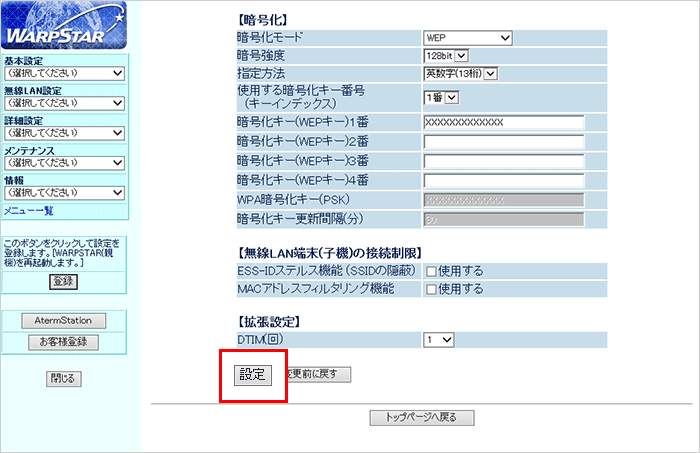Focus the WEP key 2番 input field

tap(503, 141)
